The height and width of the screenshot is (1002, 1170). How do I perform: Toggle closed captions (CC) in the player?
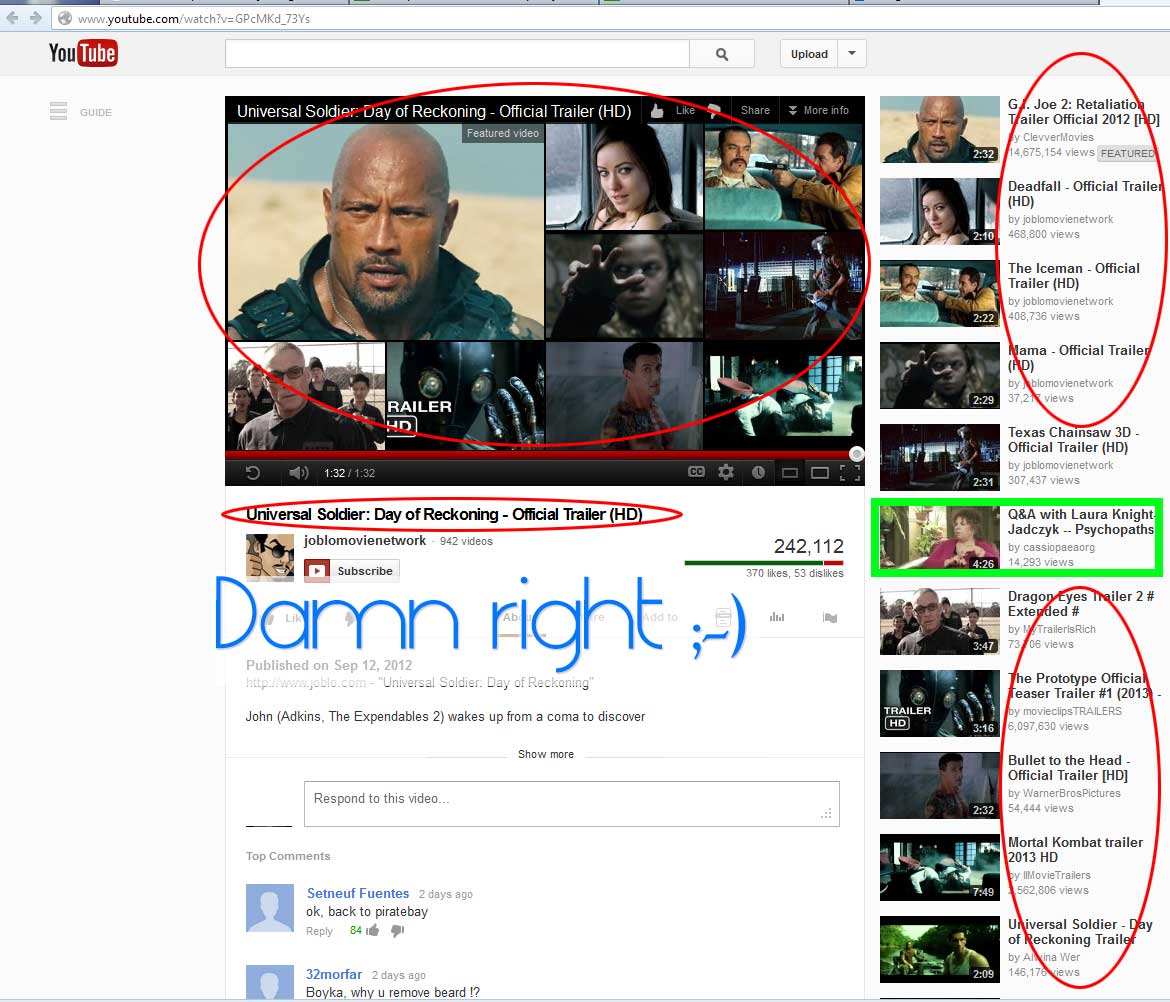[697, 472]
